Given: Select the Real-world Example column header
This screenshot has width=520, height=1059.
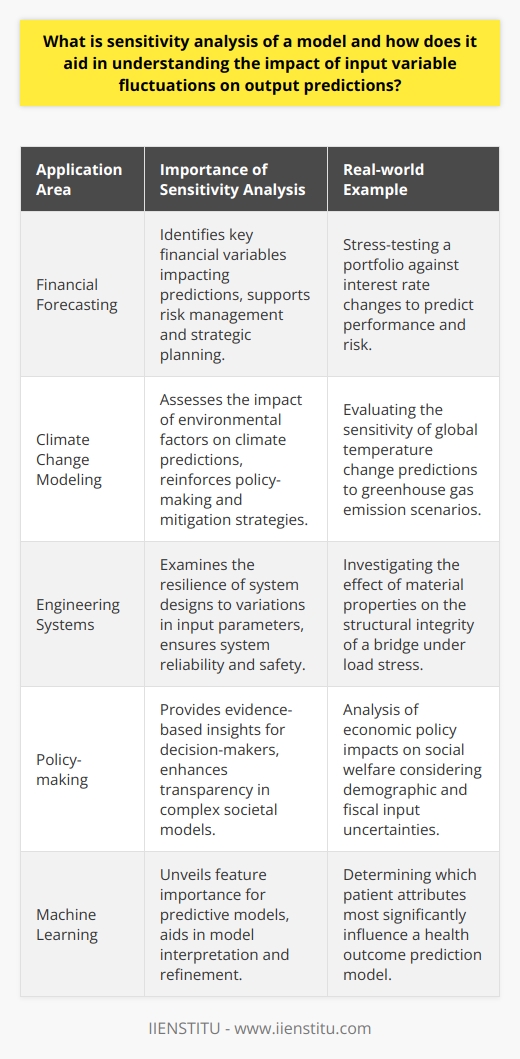Looking at the screenshot, I should tap(413, 178).
